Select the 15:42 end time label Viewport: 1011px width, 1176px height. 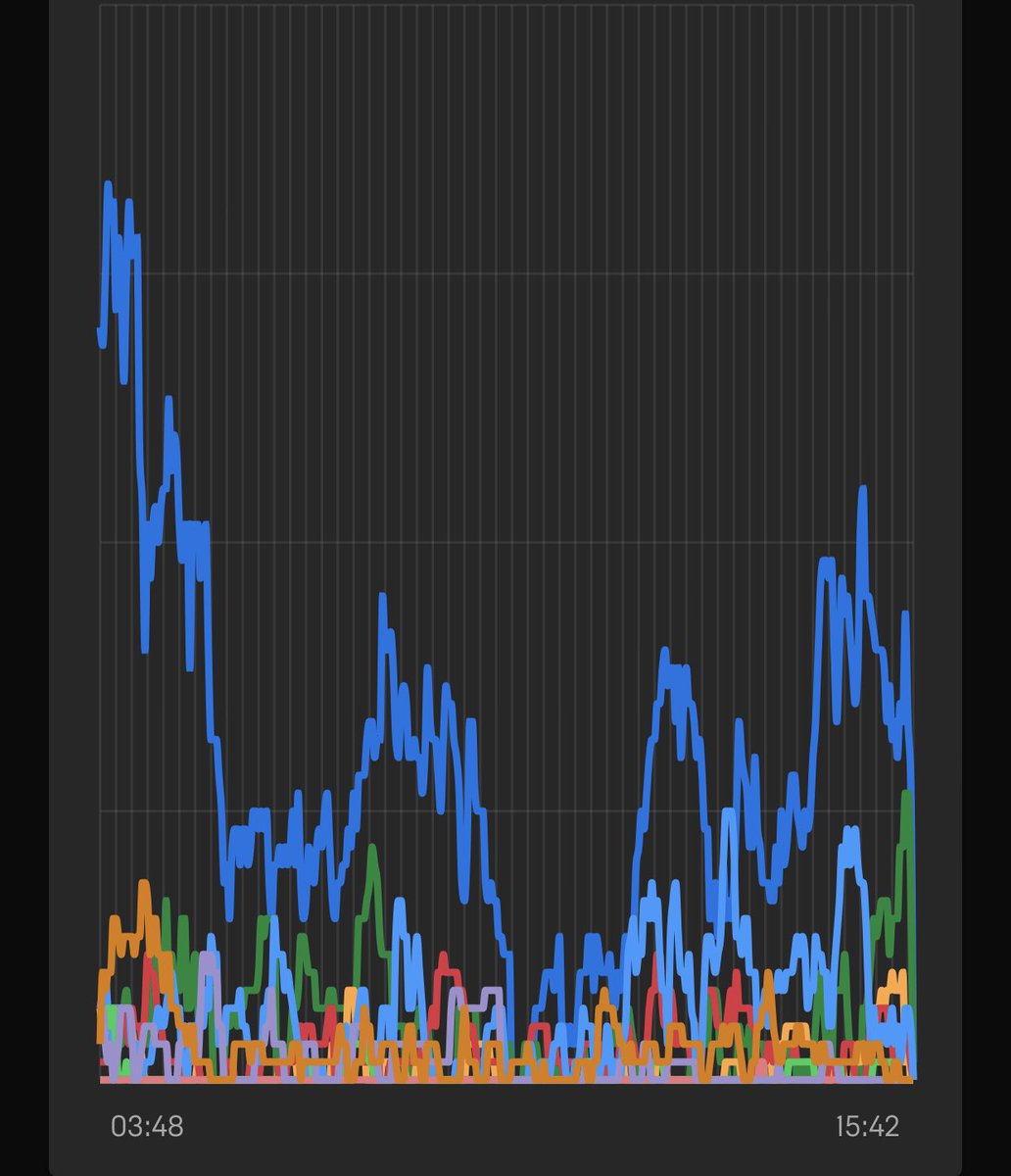pyautogui.click(x=867, y=1126)
